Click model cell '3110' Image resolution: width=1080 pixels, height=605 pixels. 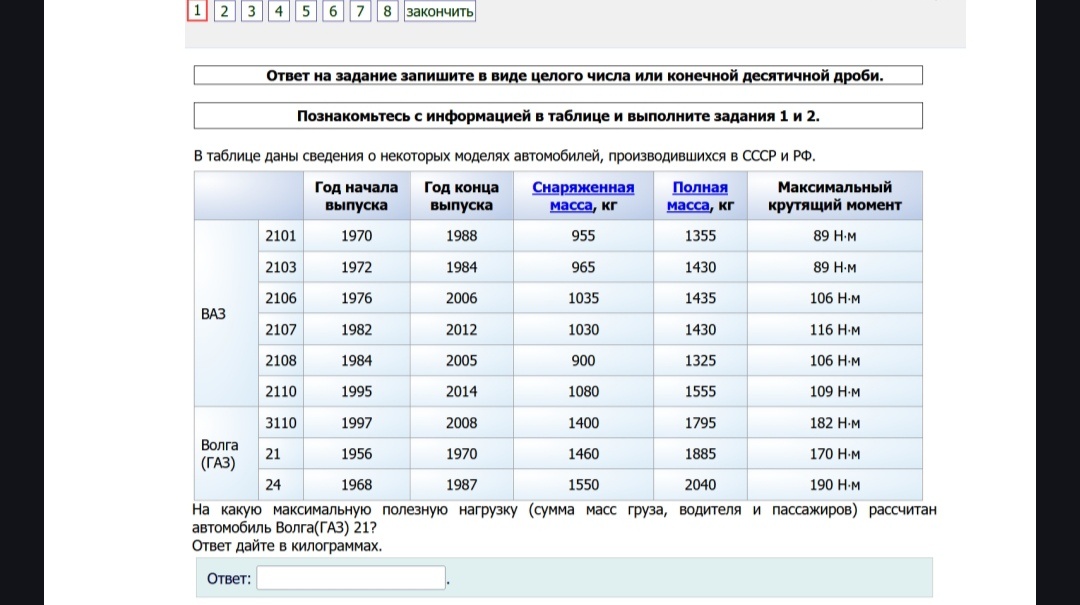[x=281, y=422]
